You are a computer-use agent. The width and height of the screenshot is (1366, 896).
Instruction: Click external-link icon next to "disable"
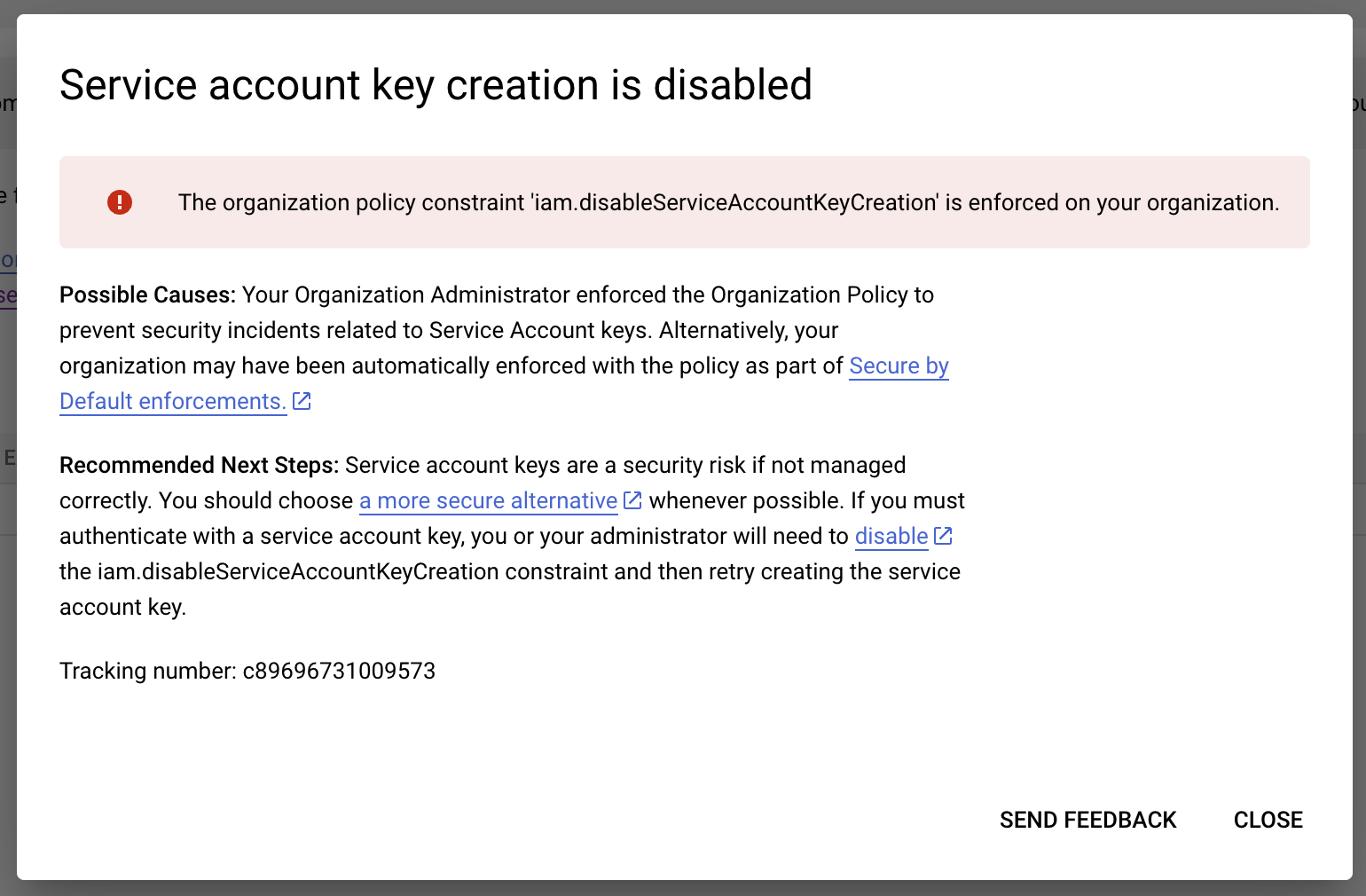point(944,535)
